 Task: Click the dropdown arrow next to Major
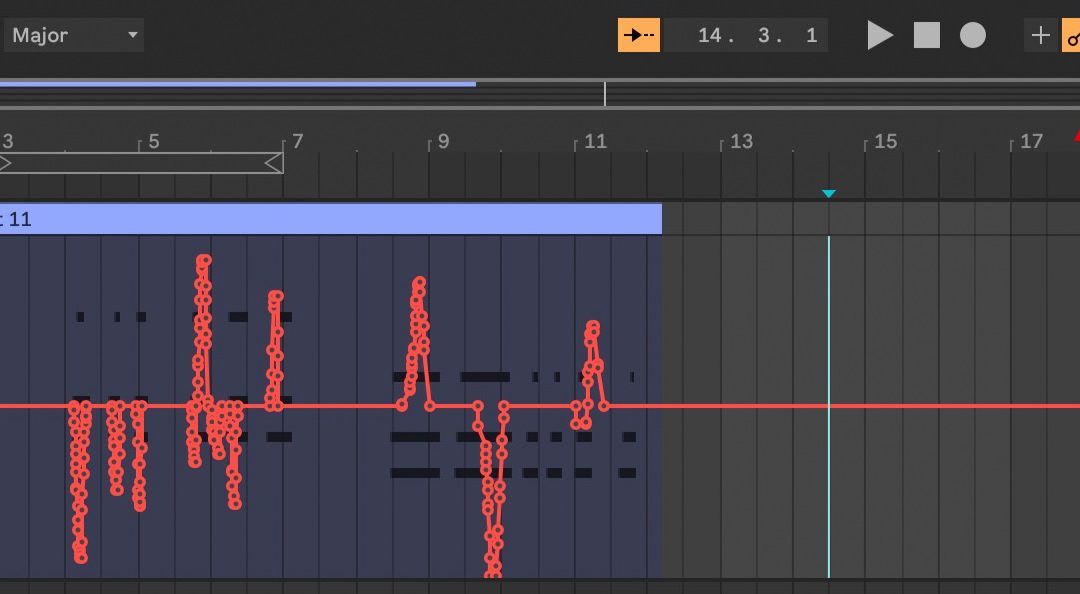point(132,35)
